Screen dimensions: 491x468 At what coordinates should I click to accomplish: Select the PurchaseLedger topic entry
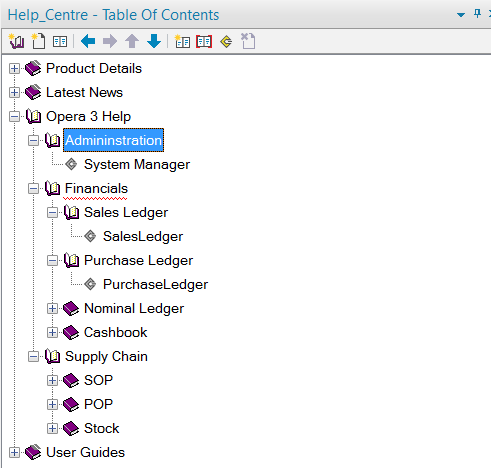pyautogui.click(x=155, y=284)
